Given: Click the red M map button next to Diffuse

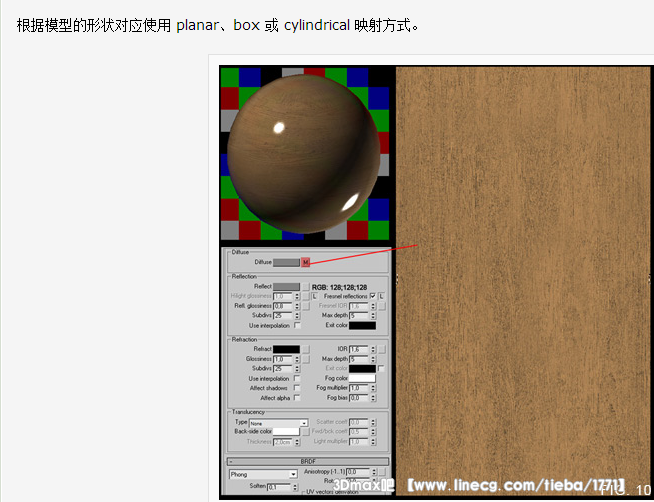Looking at the screenshot, I should click(x=306, y=262).
